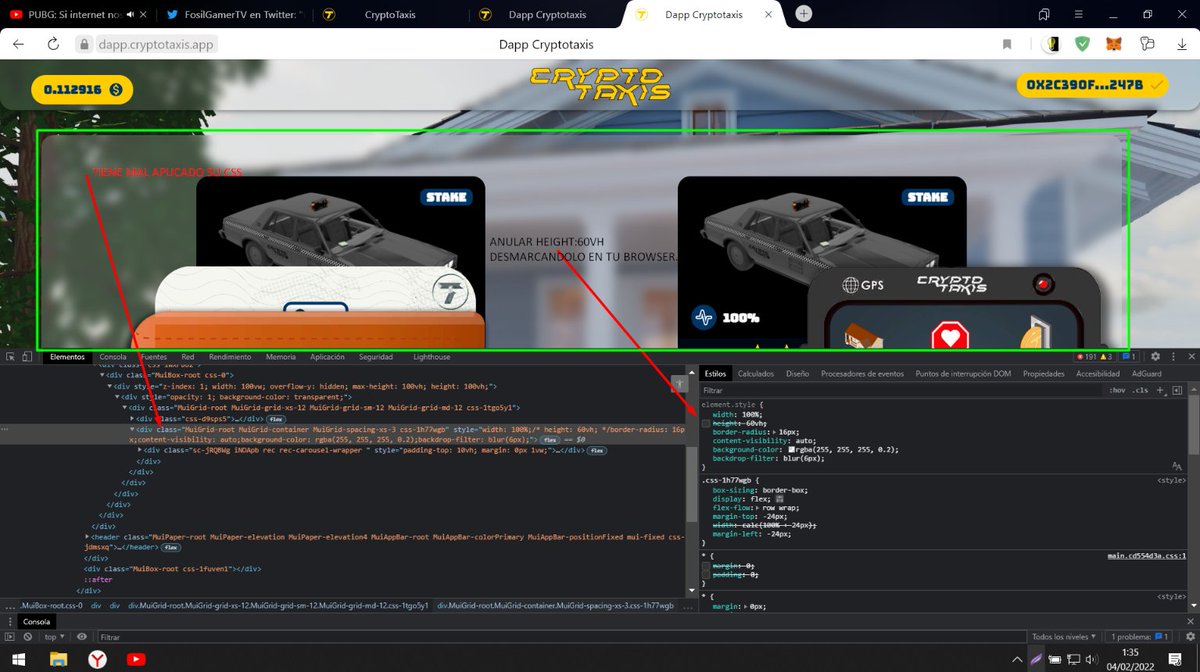
Task: Click the issues badge showing 1
Action: coord(1129,356)
